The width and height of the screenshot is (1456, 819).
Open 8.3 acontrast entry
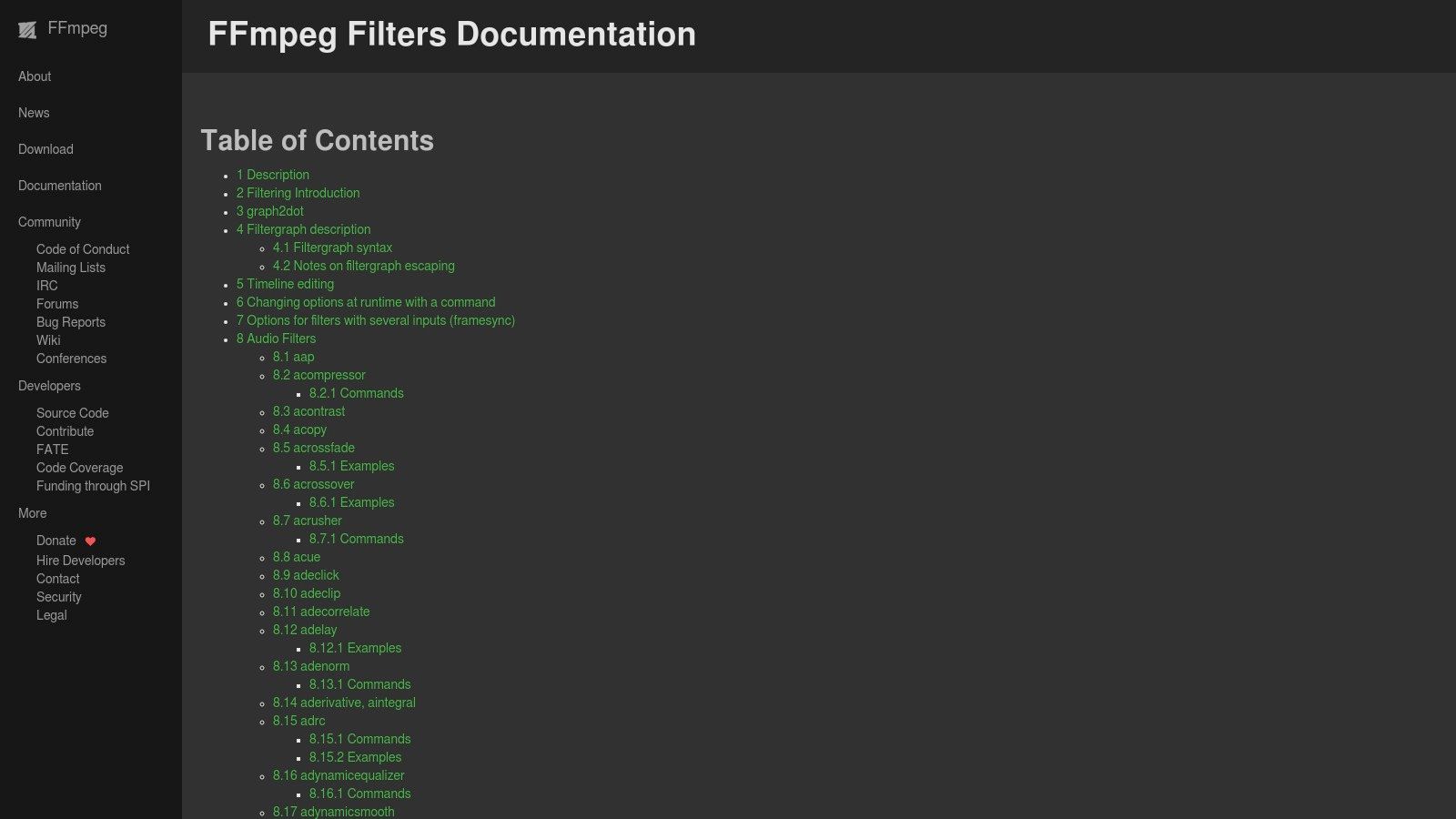click(308, 411)
